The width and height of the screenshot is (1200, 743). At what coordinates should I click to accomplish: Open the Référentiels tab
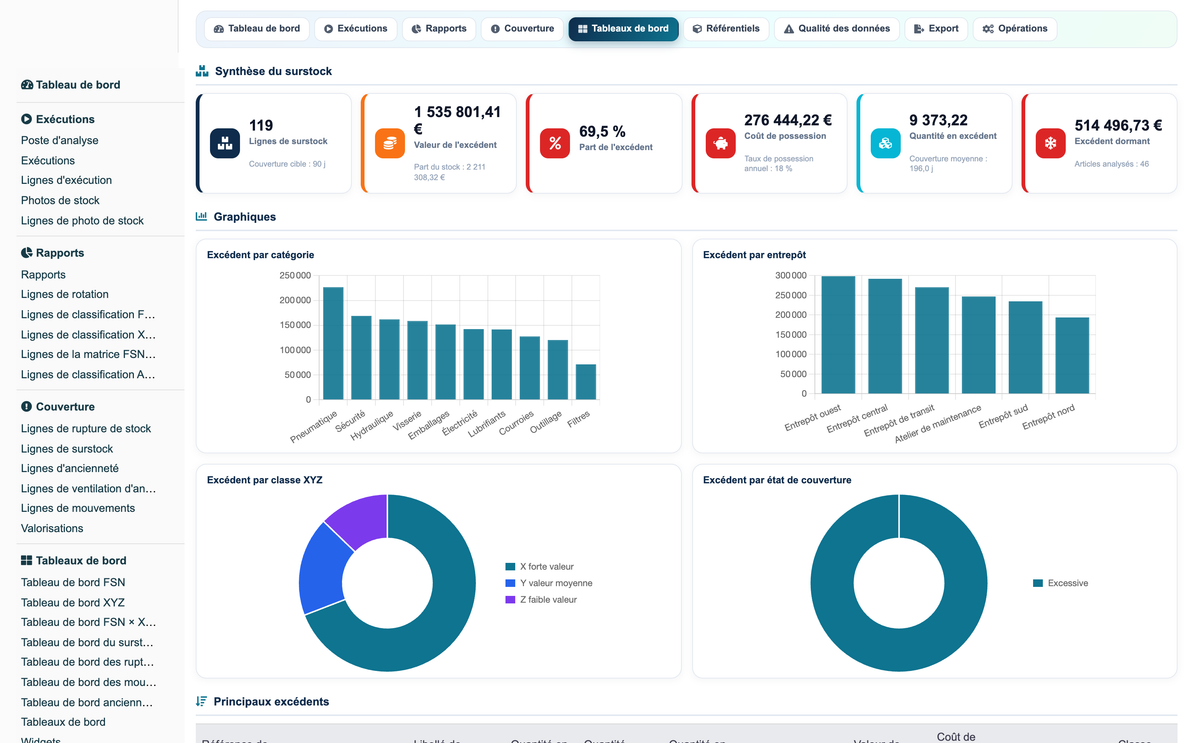[726, 29]
